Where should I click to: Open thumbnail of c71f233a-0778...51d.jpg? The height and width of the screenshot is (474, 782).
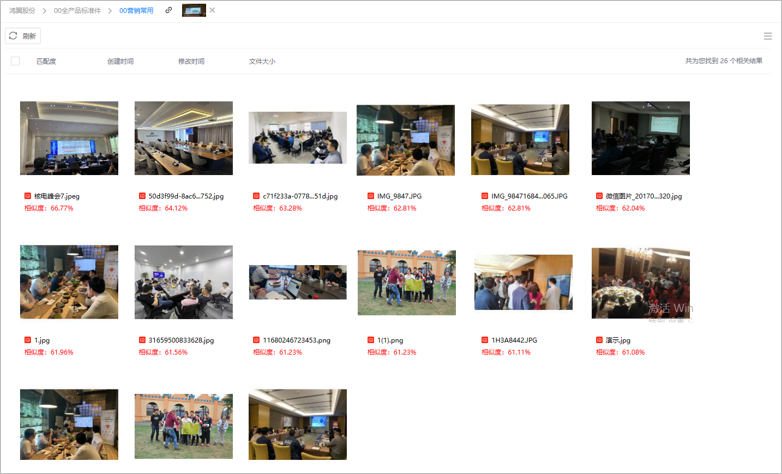point(298,138)
